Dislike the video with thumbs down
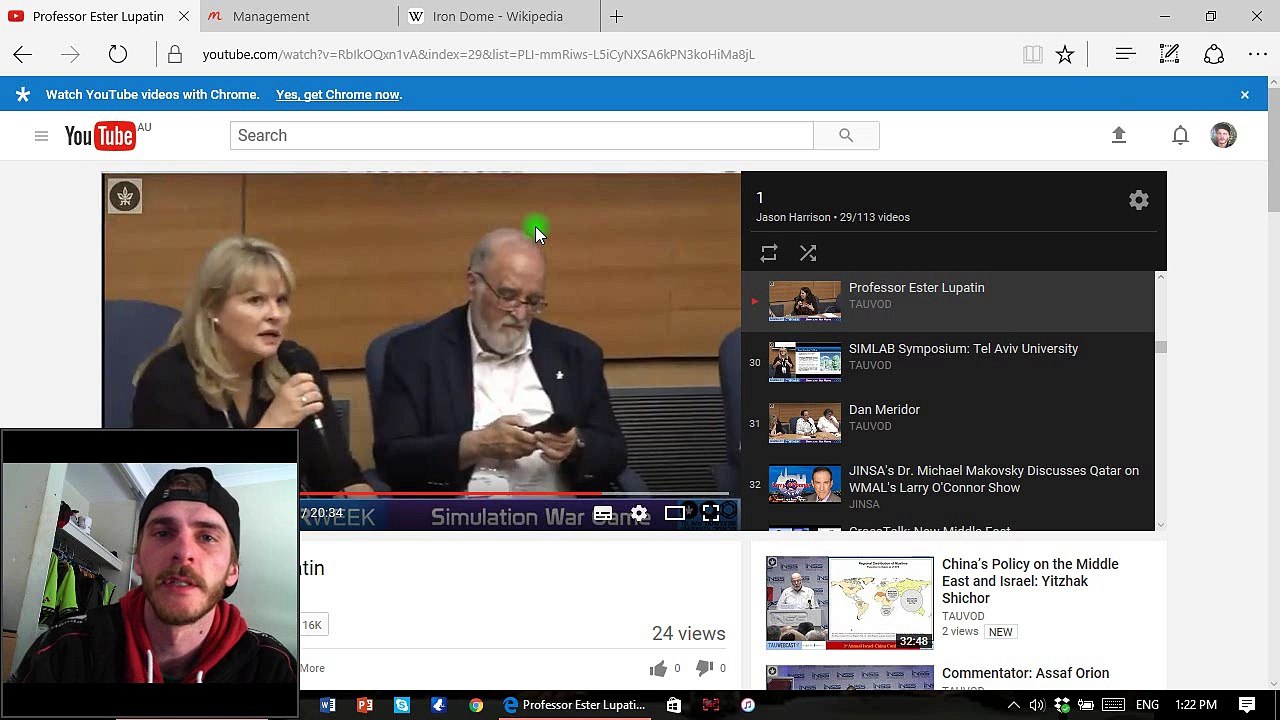 (x=704, y=668)
